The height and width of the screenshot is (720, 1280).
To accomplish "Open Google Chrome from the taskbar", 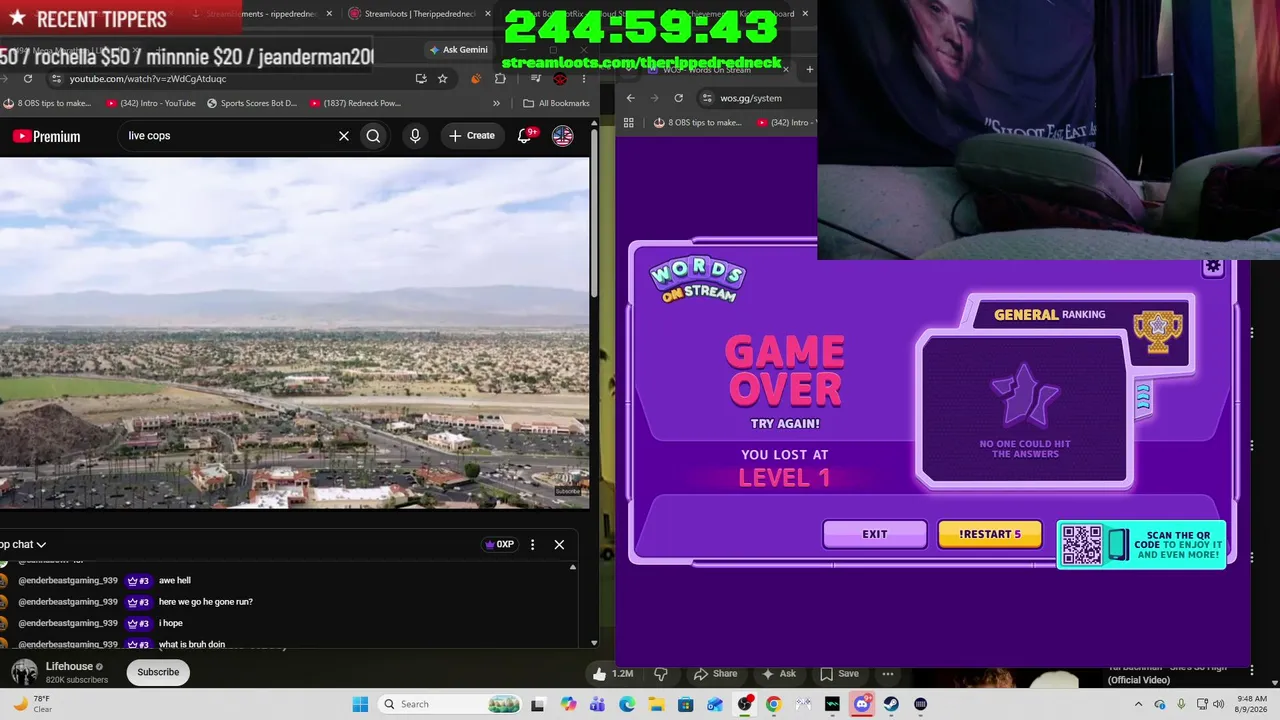I will click(x=773, y=704).
